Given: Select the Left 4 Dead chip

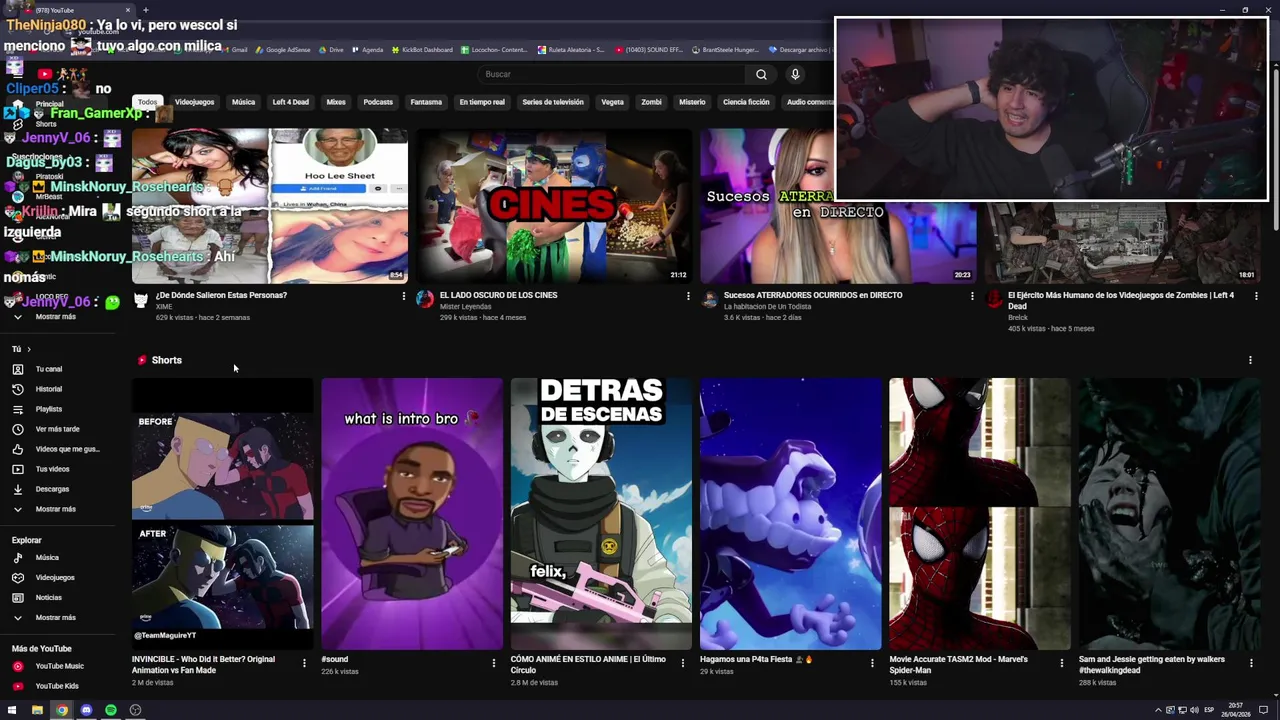Looking at the screenshot, I should coord(291,102).
